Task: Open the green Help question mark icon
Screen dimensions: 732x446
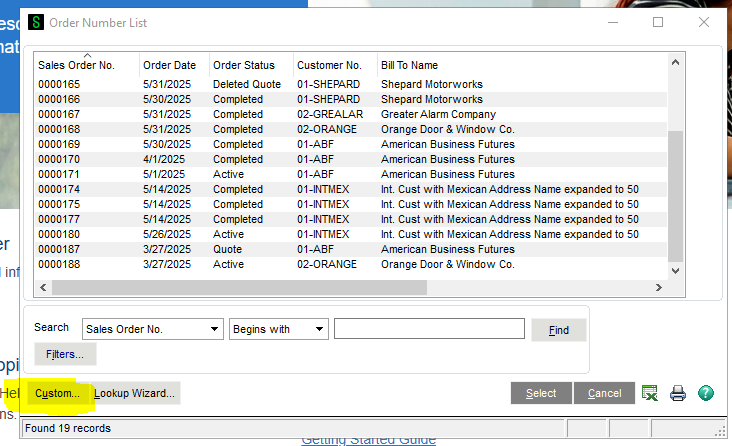Action: 706,393
